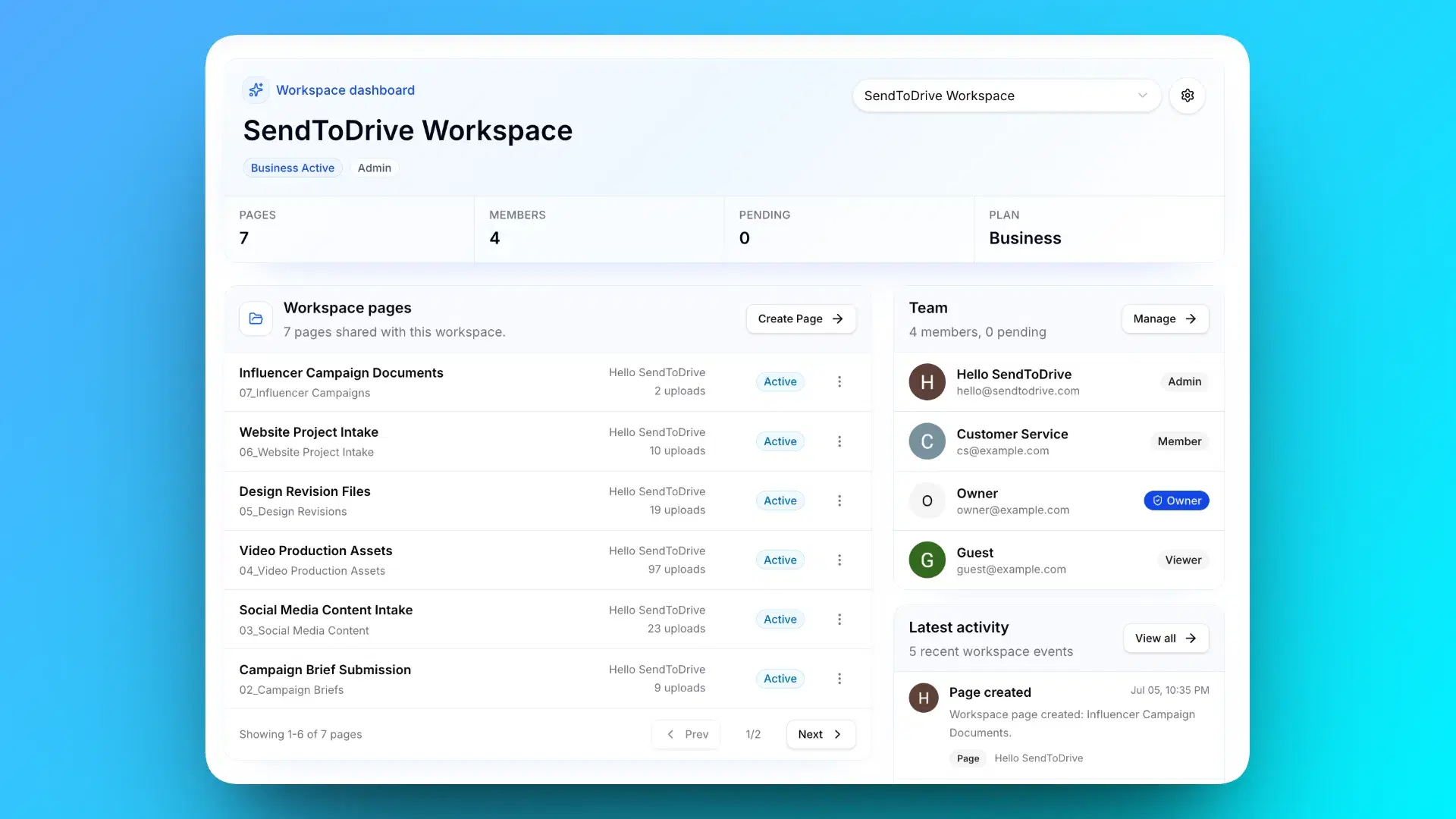This screenshot has height=819, width=1456.
Task: Open options menu for Design Revision Files
Action: click(x=839, y=500)
